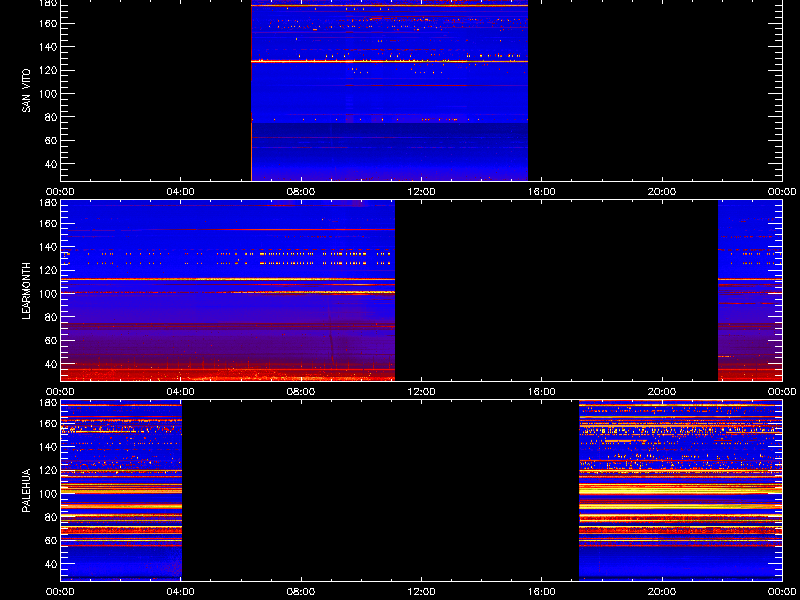Click the LEARMONTH station axis label

(26, 291)
